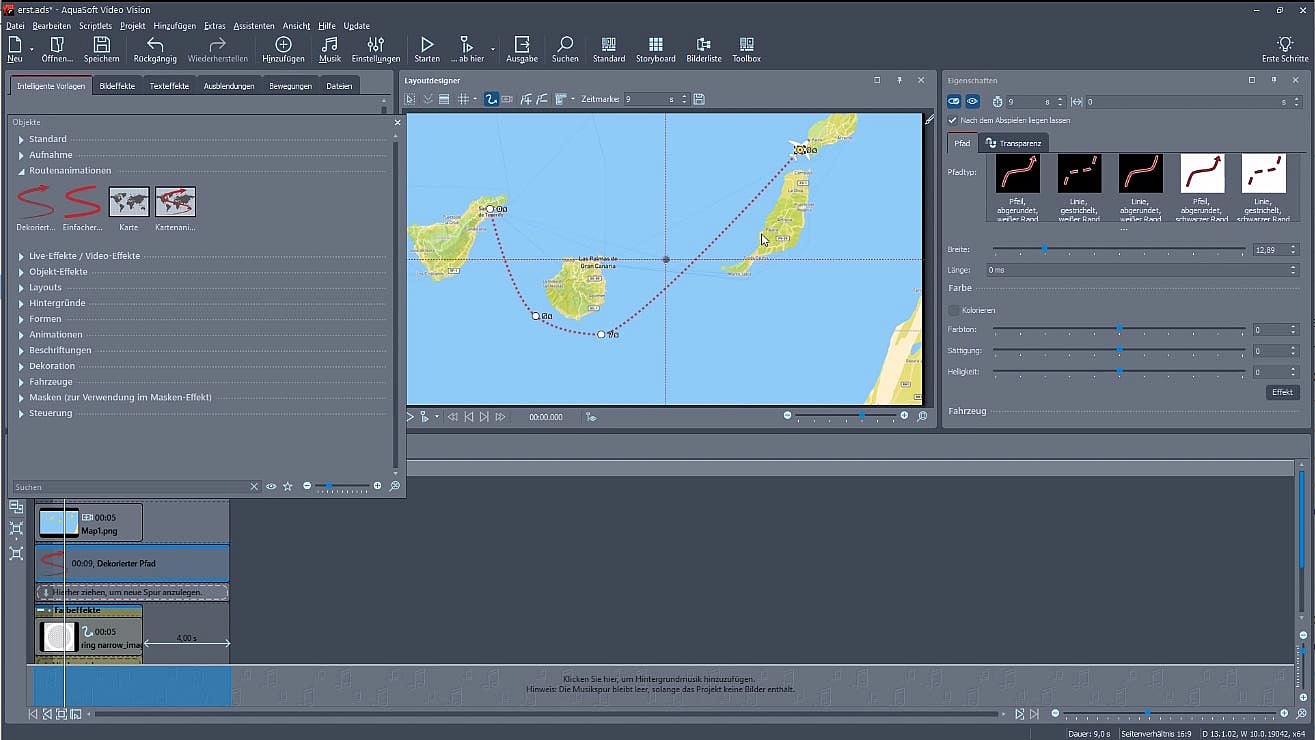Click the Speichern save icon
The height and width of the screenshot is (740, 1315).
tap(101, 45)
